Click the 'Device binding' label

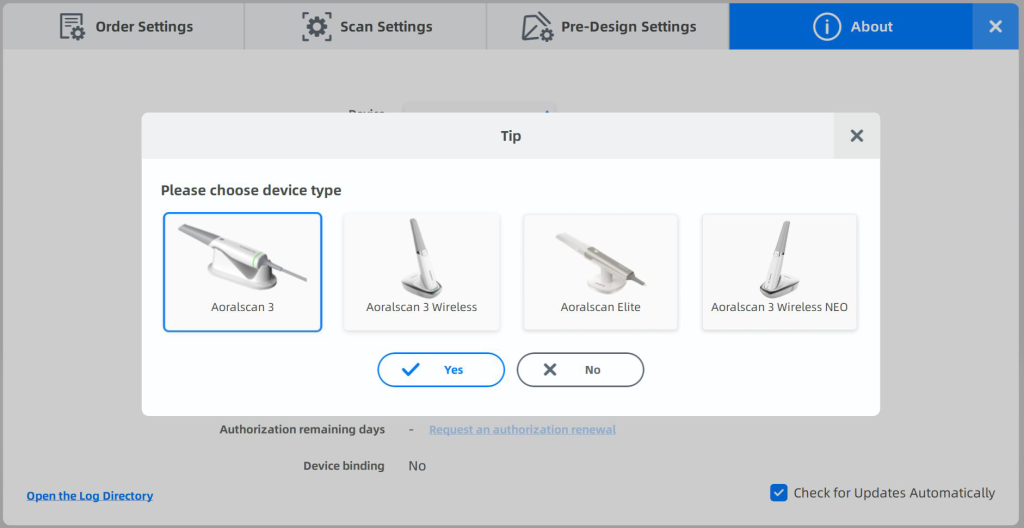pos(344,466)
